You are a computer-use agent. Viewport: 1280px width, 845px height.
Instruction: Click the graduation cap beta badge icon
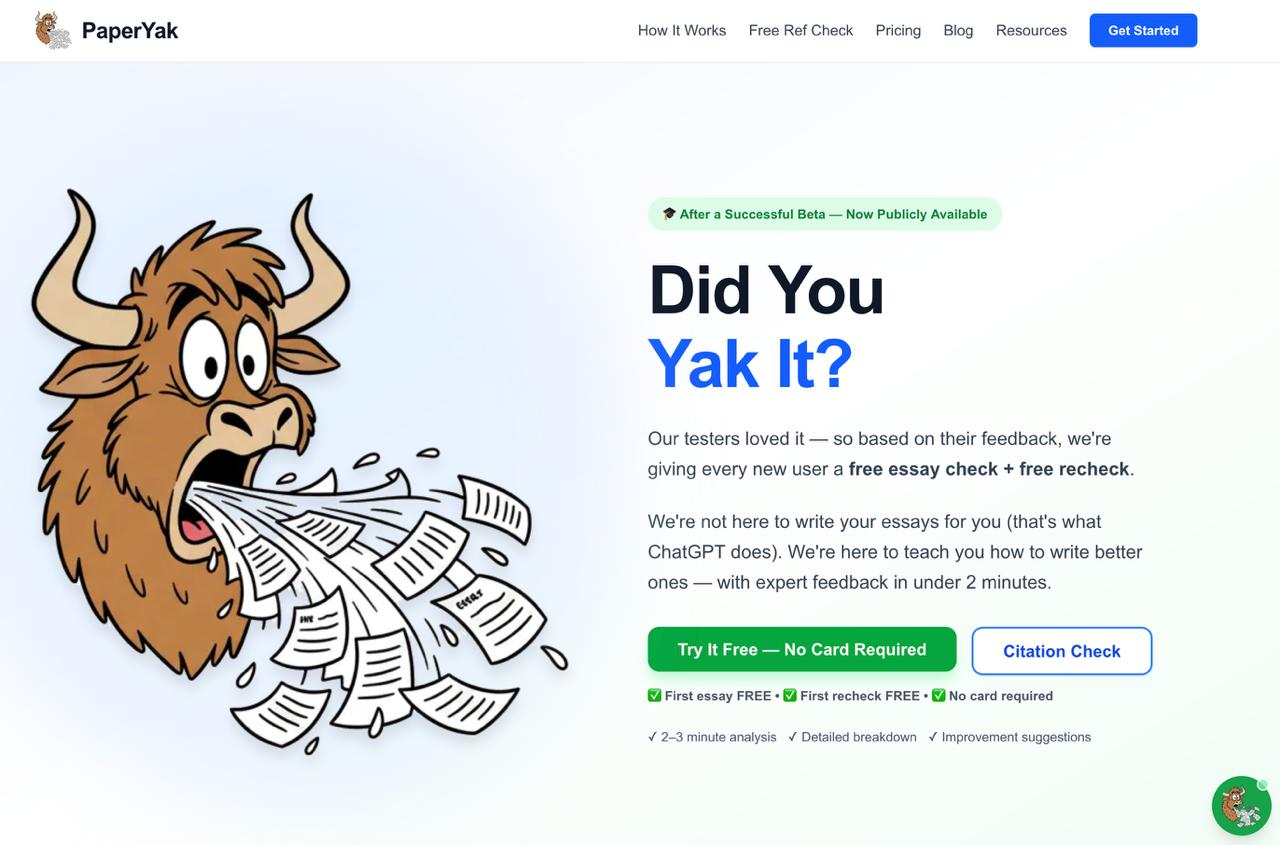[x=669, y=214]
